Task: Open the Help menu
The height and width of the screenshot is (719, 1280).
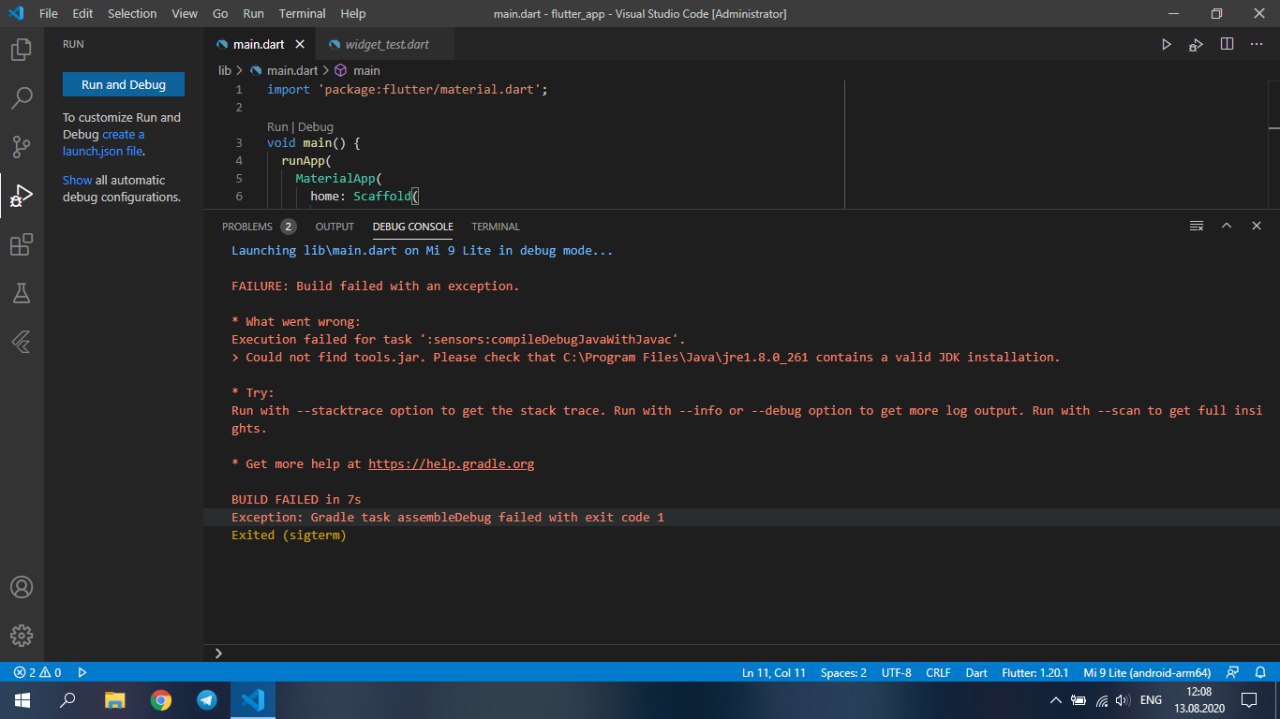Action: click(x=353, y=14)
